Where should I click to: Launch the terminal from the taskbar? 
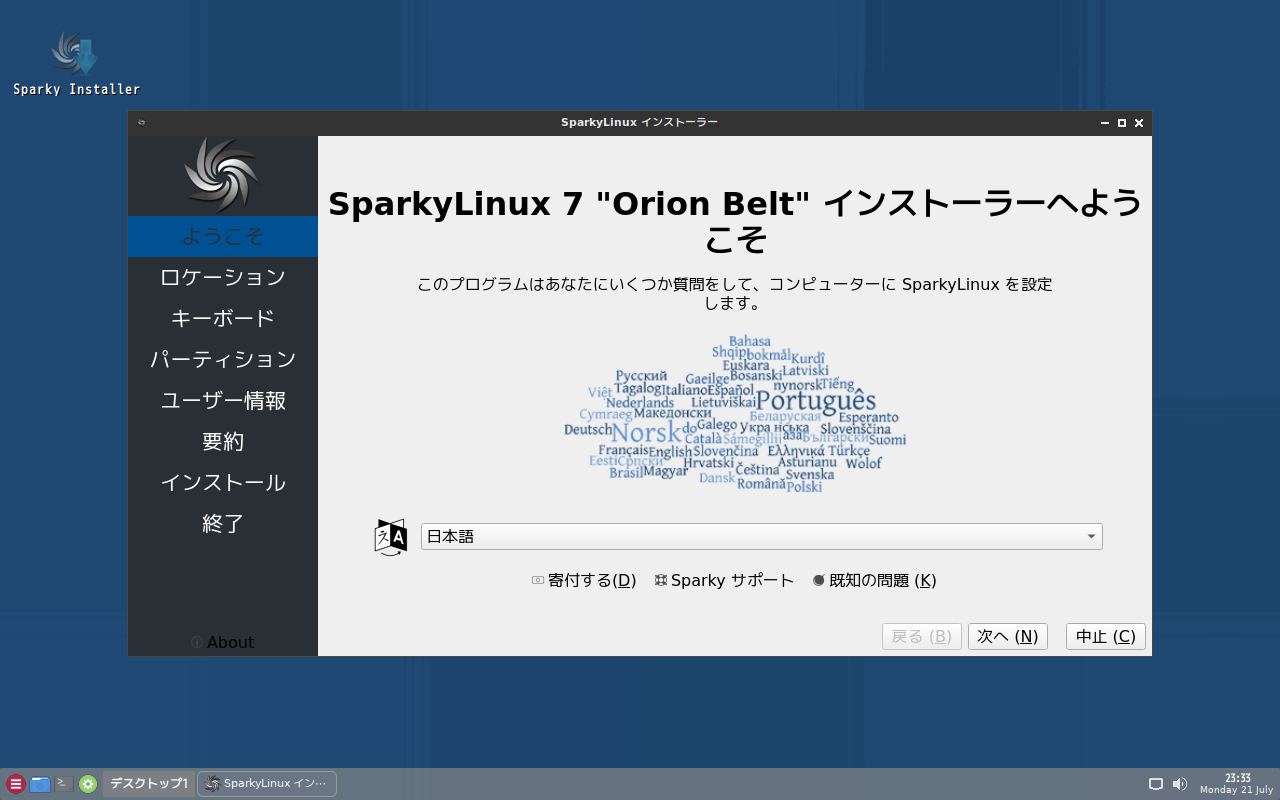(64, 784)
